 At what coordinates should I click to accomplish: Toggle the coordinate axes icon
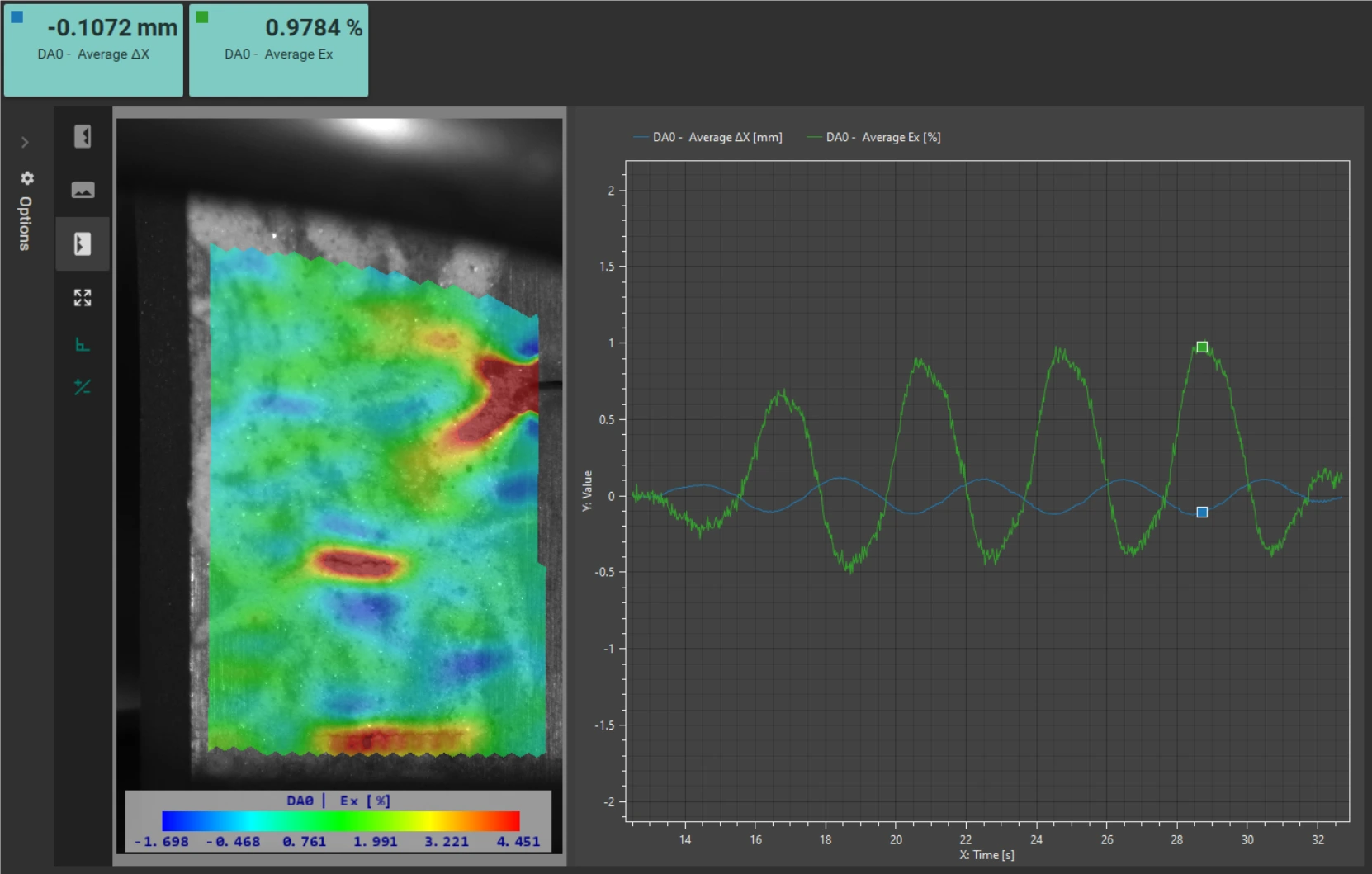pyautogui.click(x=83, y=344)
